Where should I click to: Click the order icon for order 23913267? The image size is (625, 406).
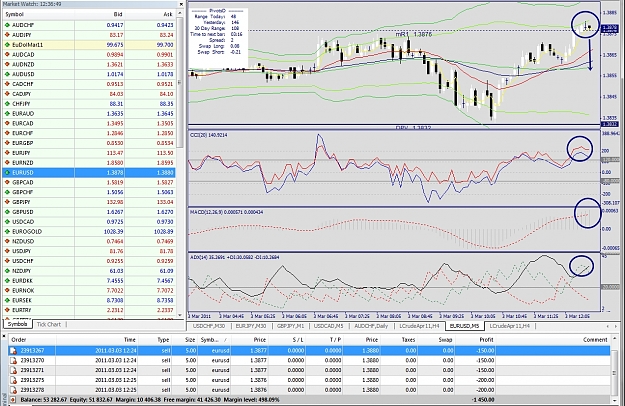[x=14, y=351]
